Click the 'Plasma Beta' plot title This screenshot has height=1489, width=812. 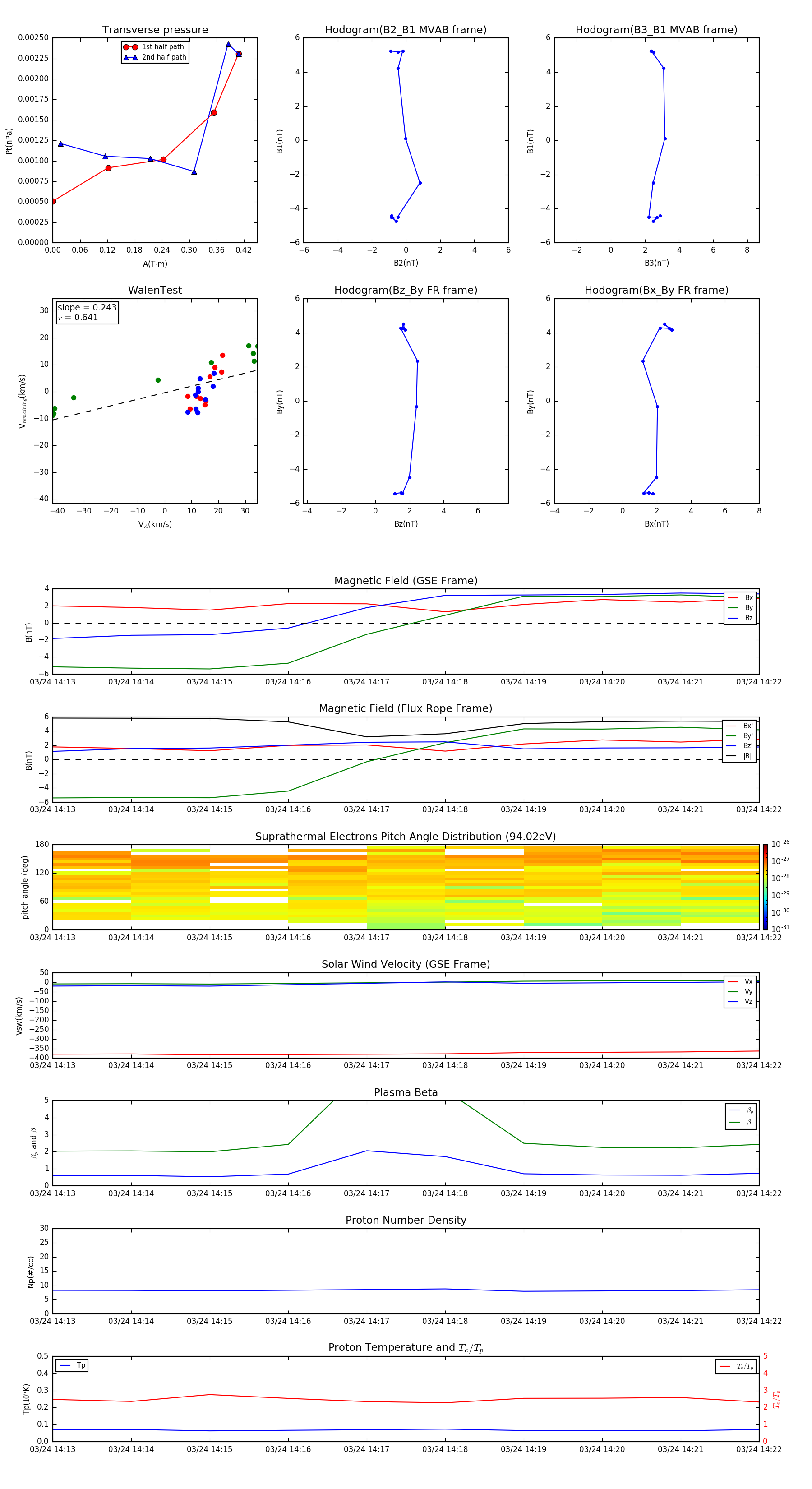[x=406, y=1092]
